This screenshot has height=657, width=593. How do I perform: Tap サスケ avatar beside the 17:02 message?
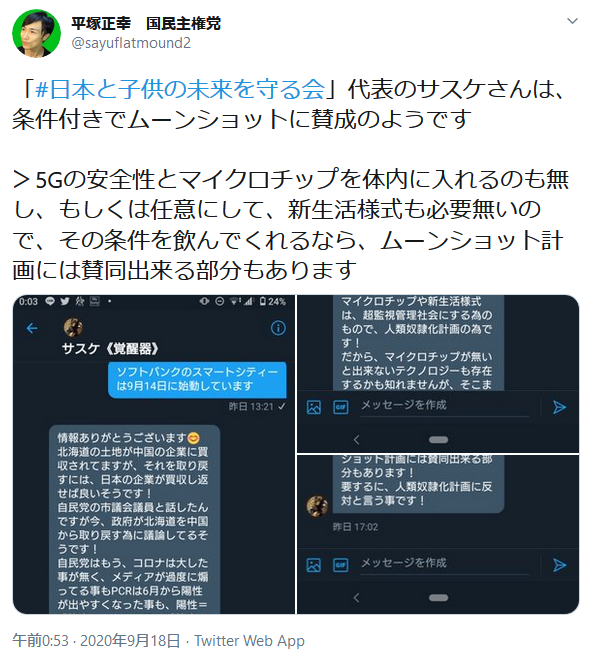point(317,505)
